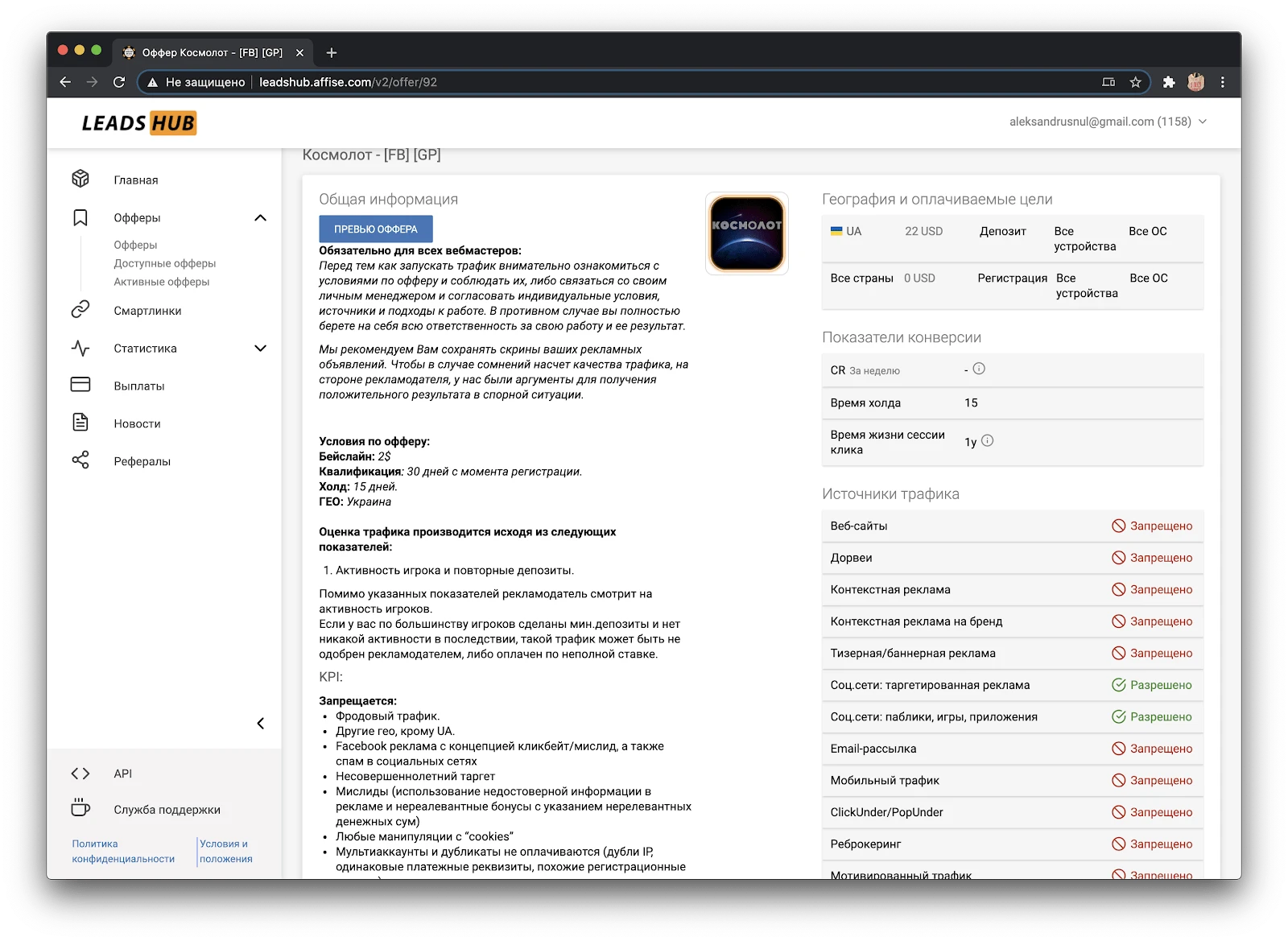This screenshot has height=941, width=1288.
Task: Click the Реброкеринг traffic source row
Action: pos(1013,844)
